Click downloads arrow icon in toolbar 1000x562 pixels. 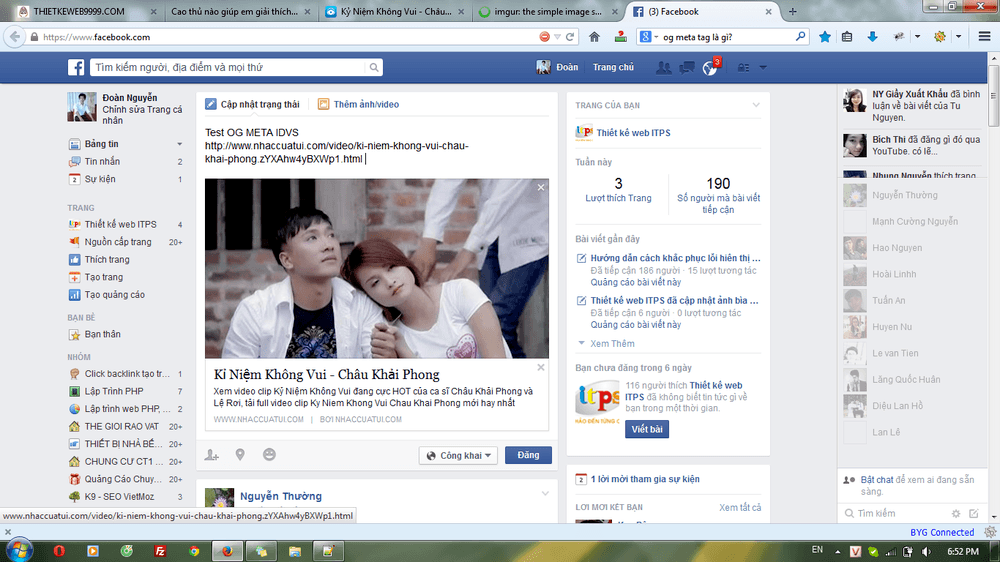tap(872, 37)
